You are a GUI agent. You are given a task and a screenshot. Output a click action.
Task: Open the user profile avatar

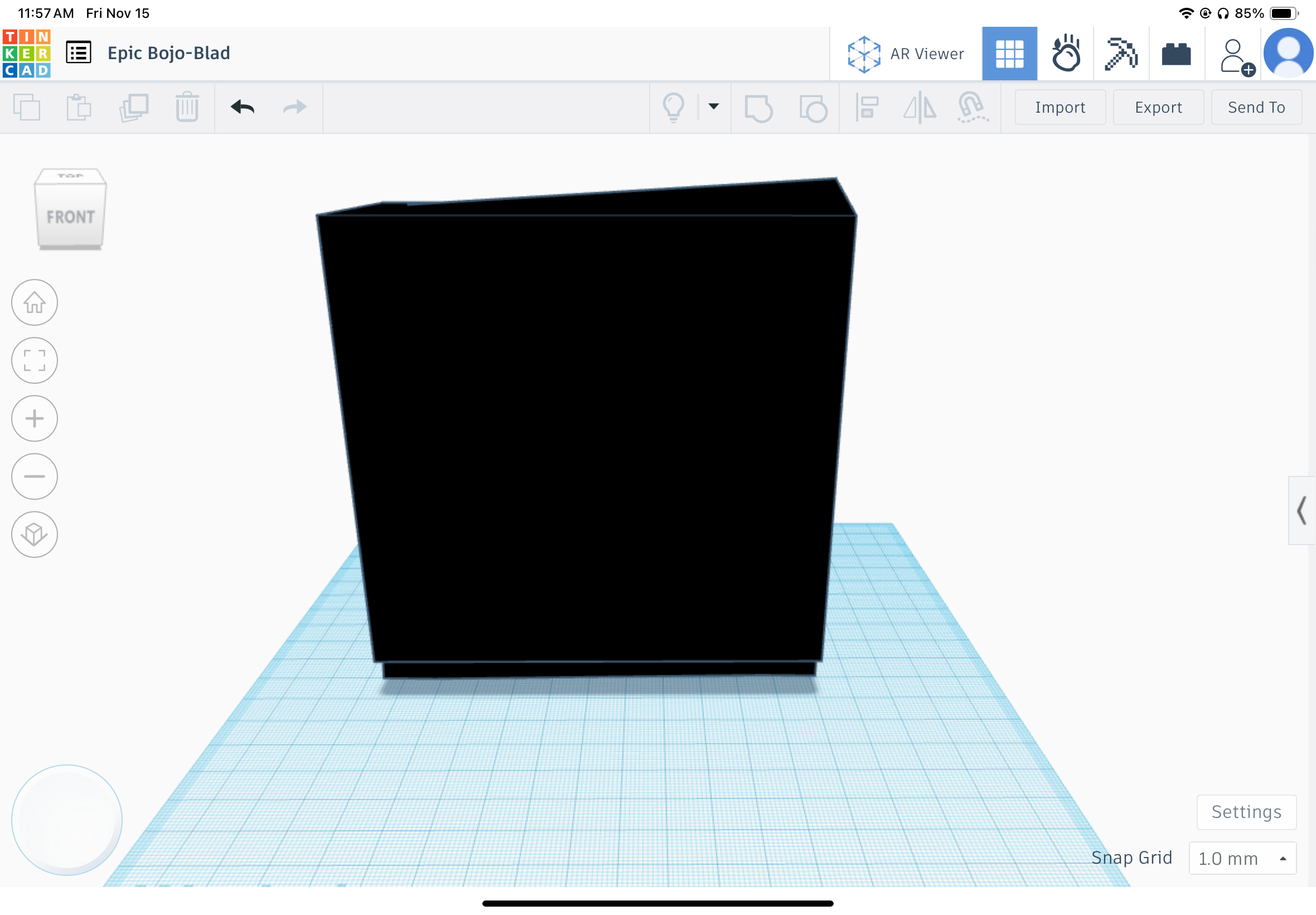coord(1289,53)
